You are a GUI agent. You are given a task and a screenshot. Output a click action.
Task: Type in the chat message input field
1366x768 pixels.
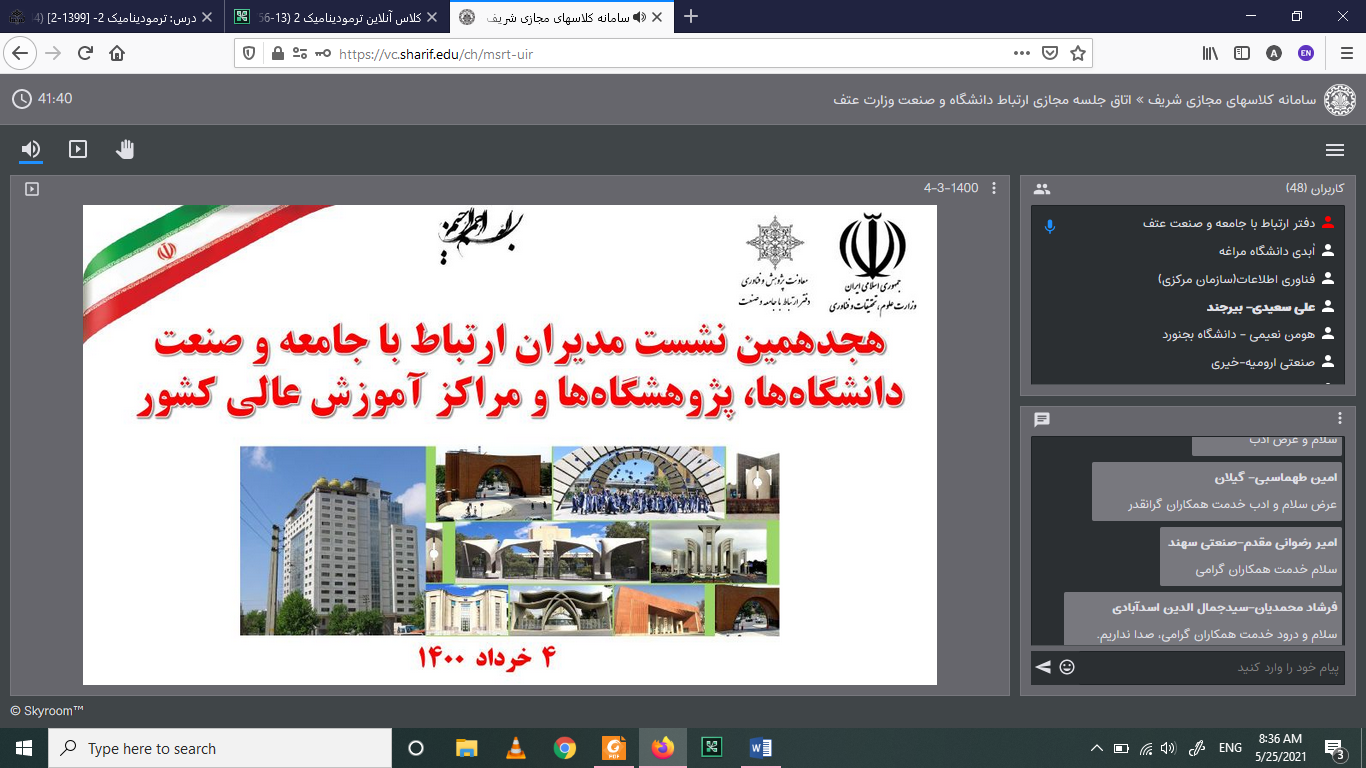[1210, 667]
